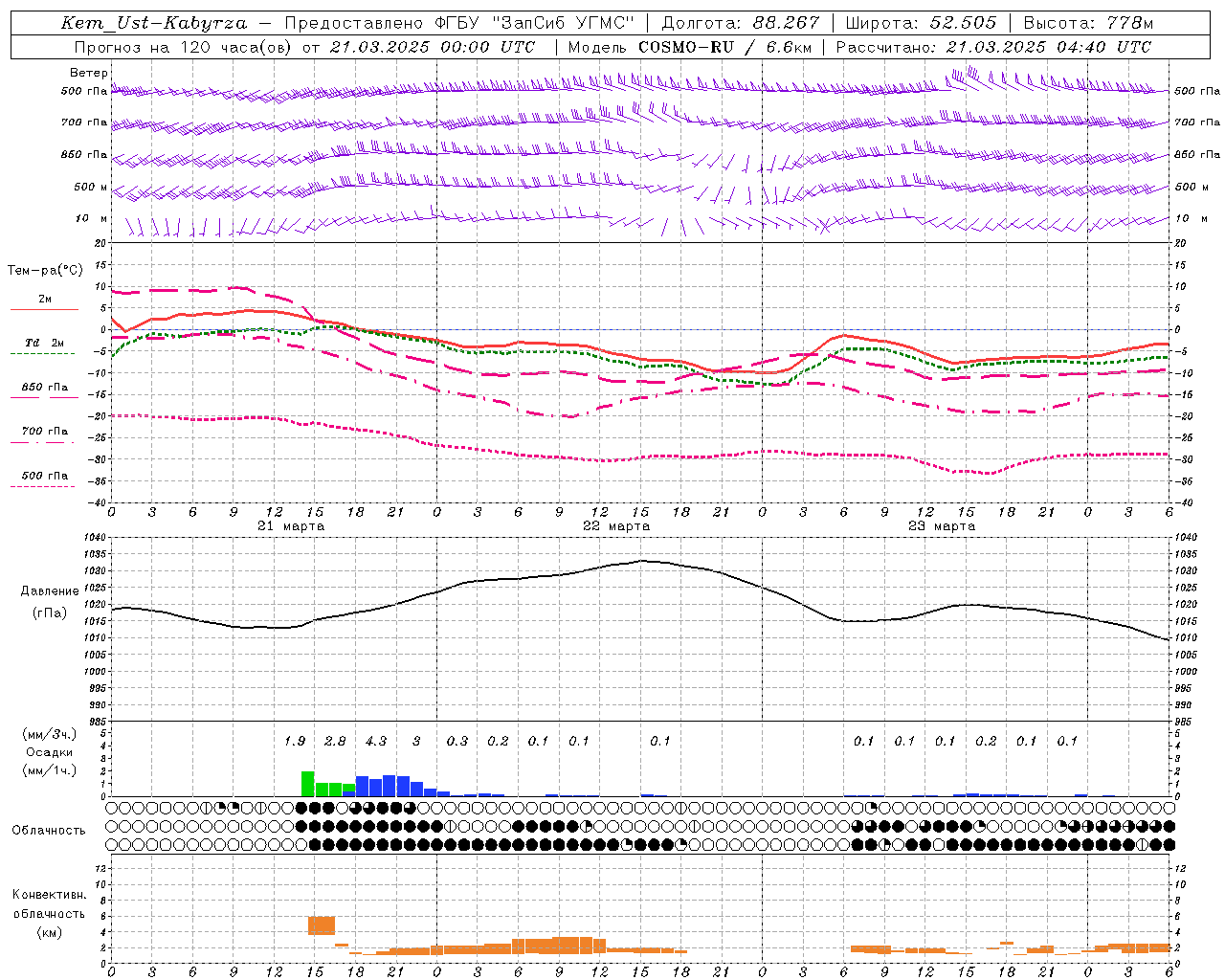1225x980 pixels.
Task: Click the Осадки precipitation label
Action: coord(50,752)
